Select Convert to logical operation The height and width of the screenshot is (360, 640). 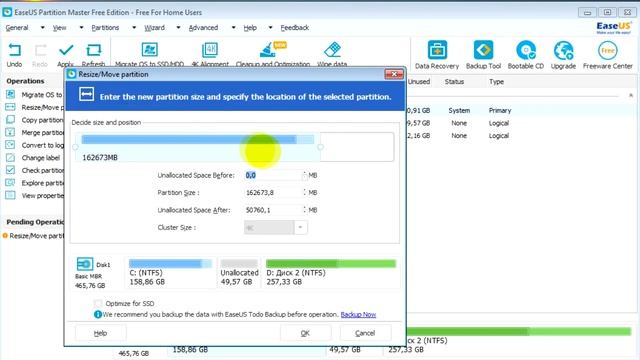(x=35, y=145)
